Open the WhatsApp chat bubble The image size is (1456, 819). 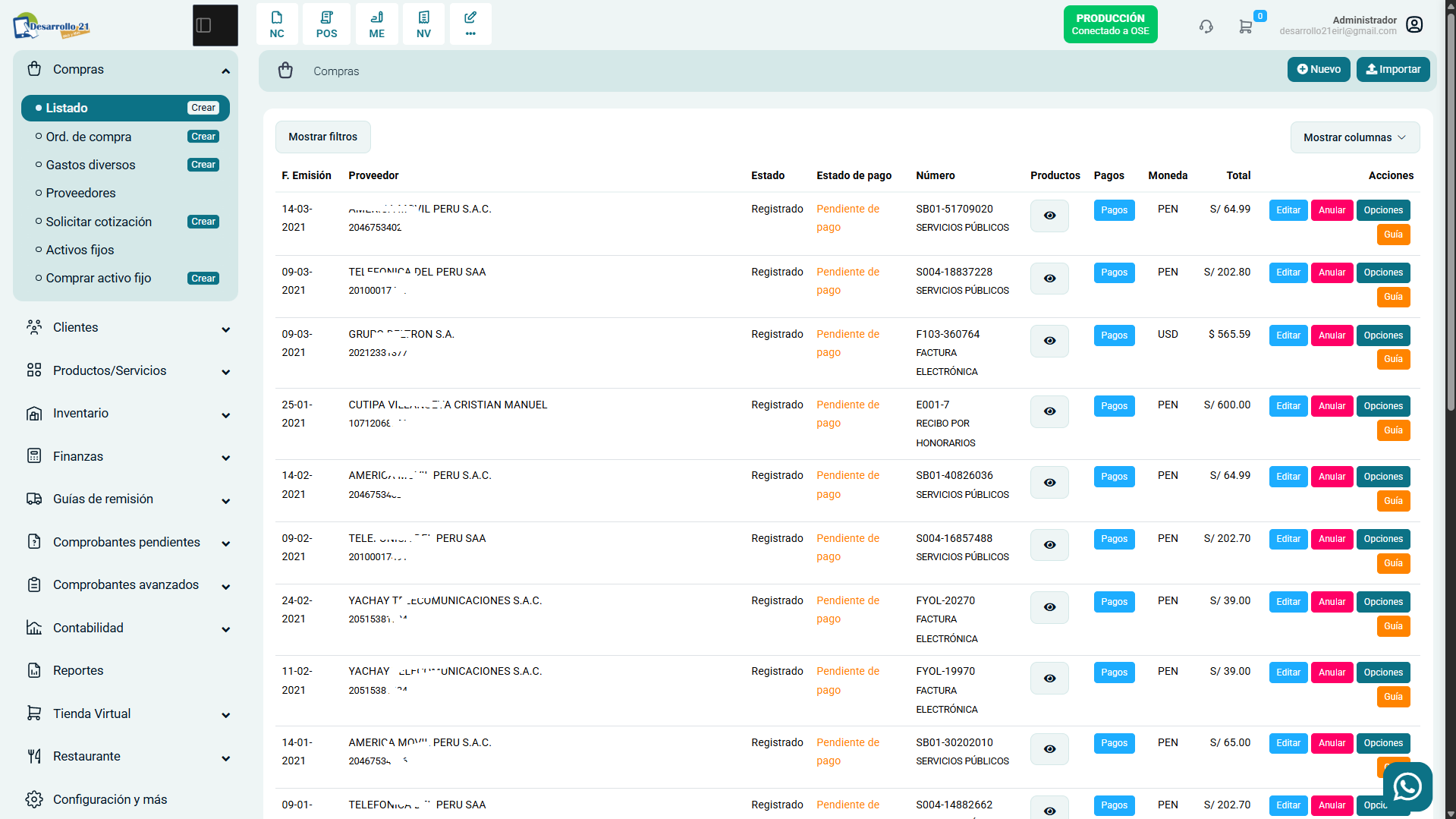point(1407,786)
